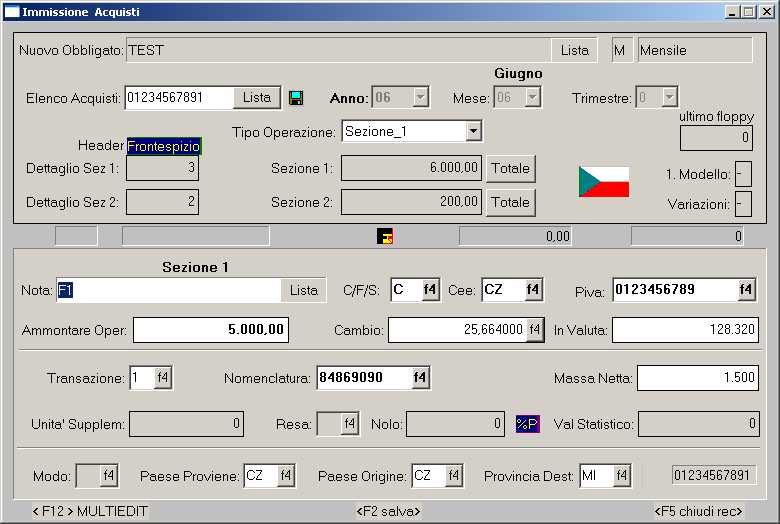780x524 pixels.
Task: Click the f4 lookup button beside Piva field
Action: click(x=746, y=290)
